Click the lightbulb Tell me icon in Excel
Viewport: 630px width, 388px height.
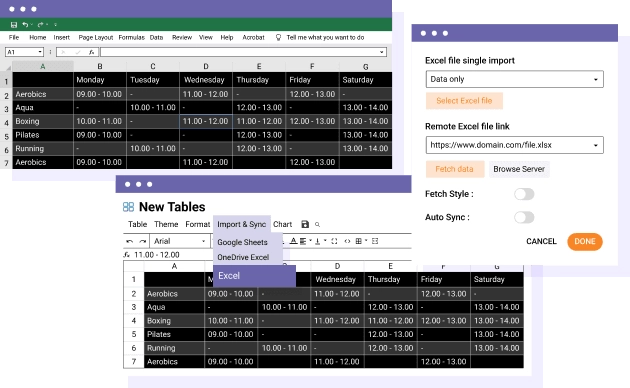click(278, 37)
